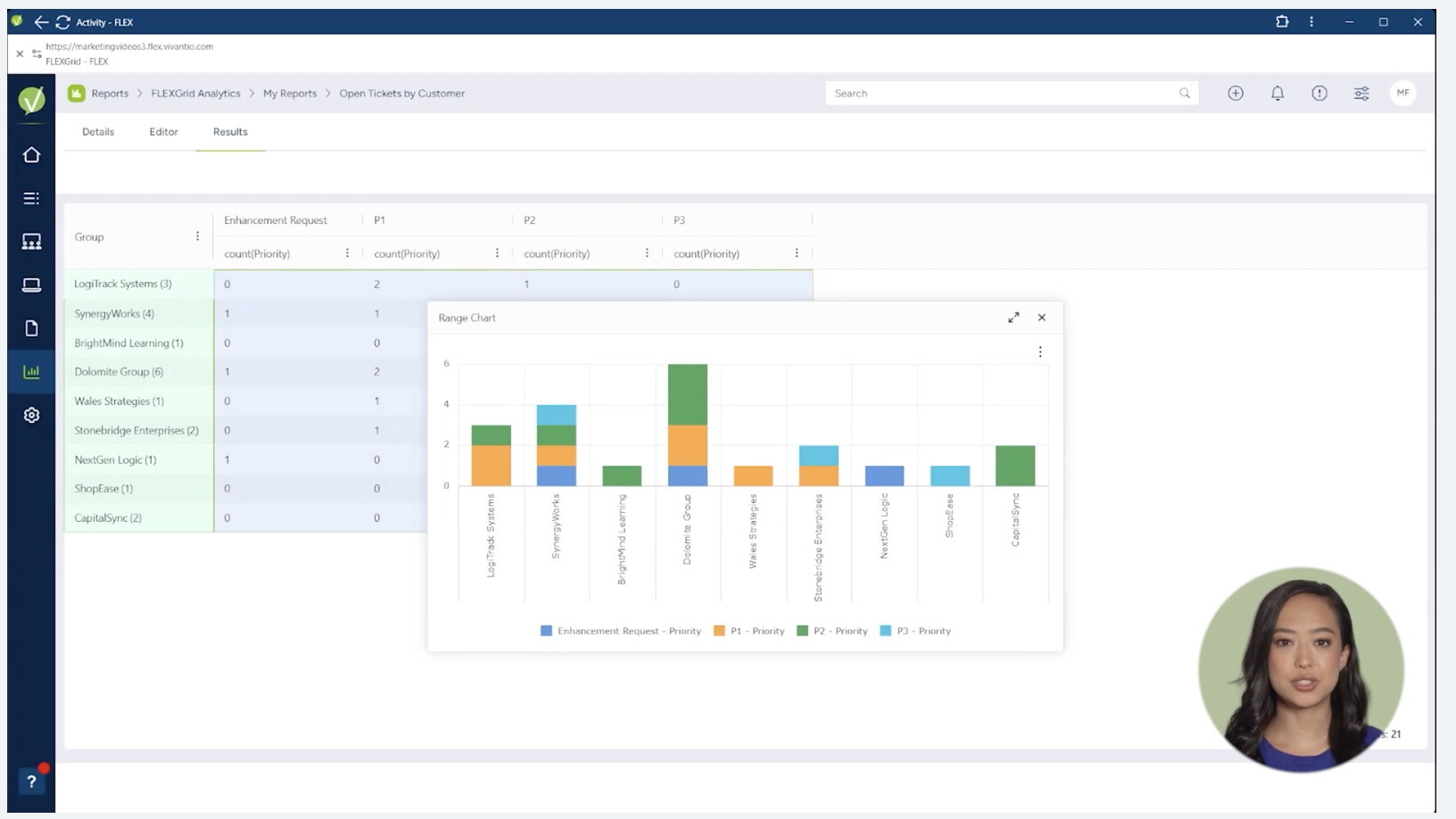Open the document sidebar icon
This screenshot has height=819, width=1456.
[31, 328]
